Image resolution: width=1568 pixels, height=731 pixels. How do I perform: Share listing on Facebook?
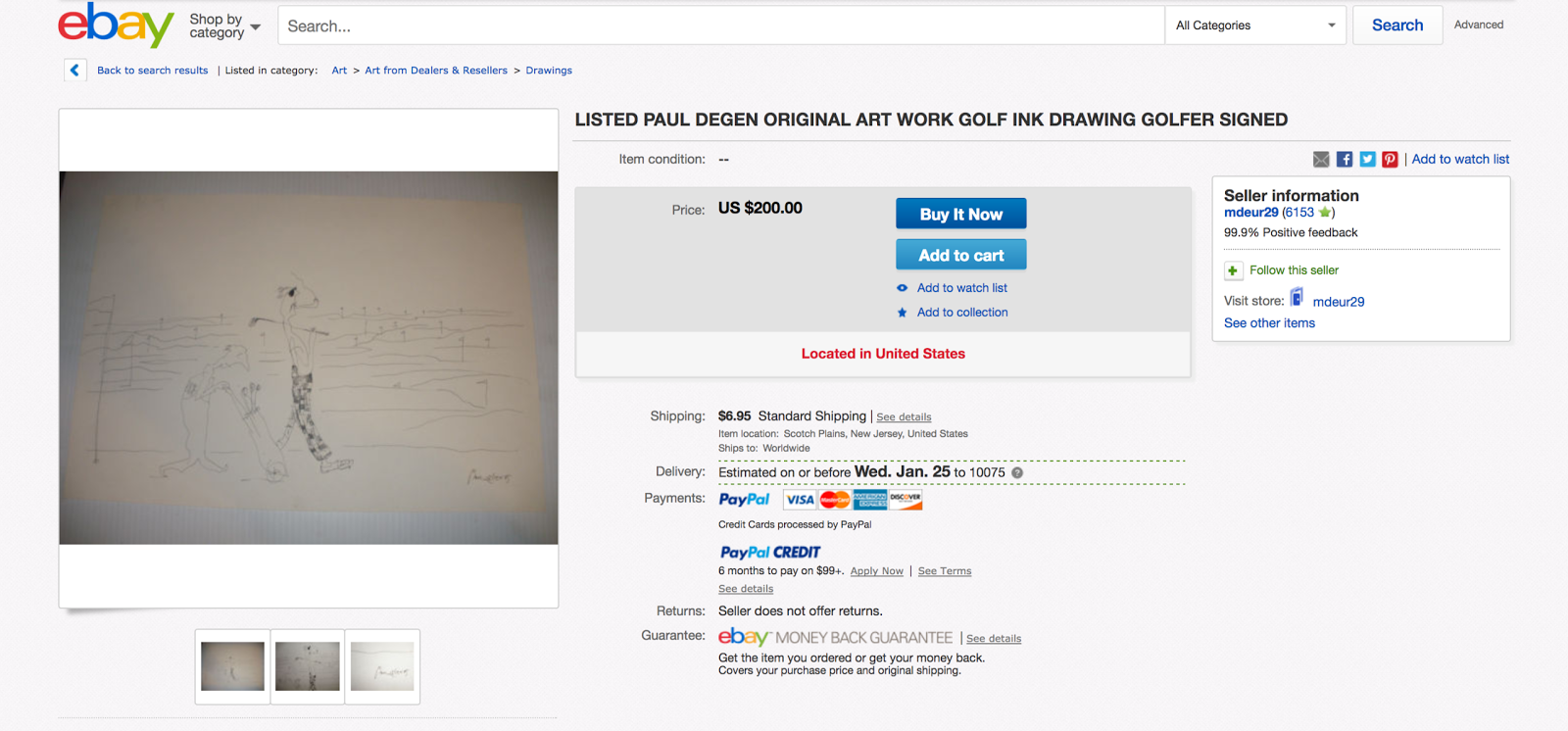tap(1345, 160)
